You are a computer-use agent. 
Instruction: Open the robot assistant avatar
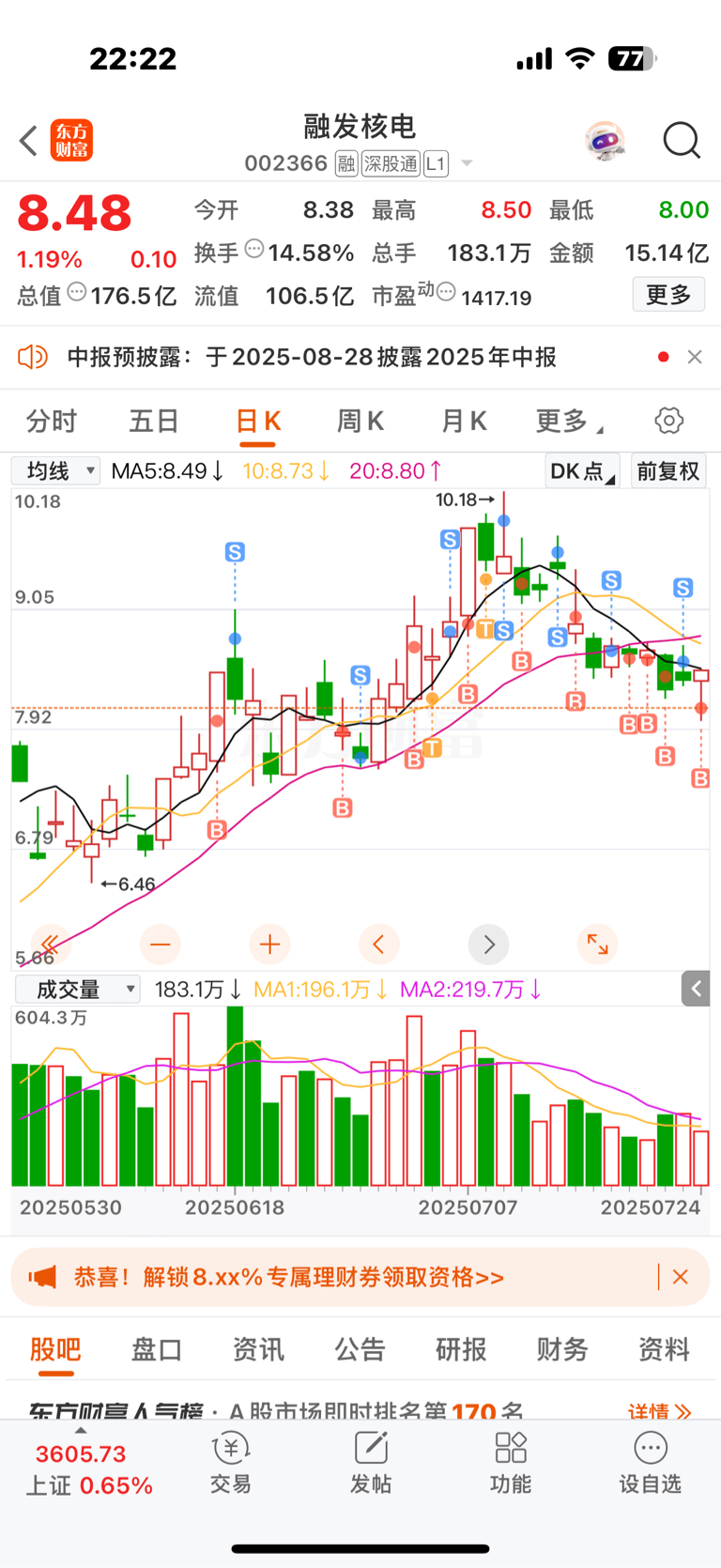coord(605,141)
